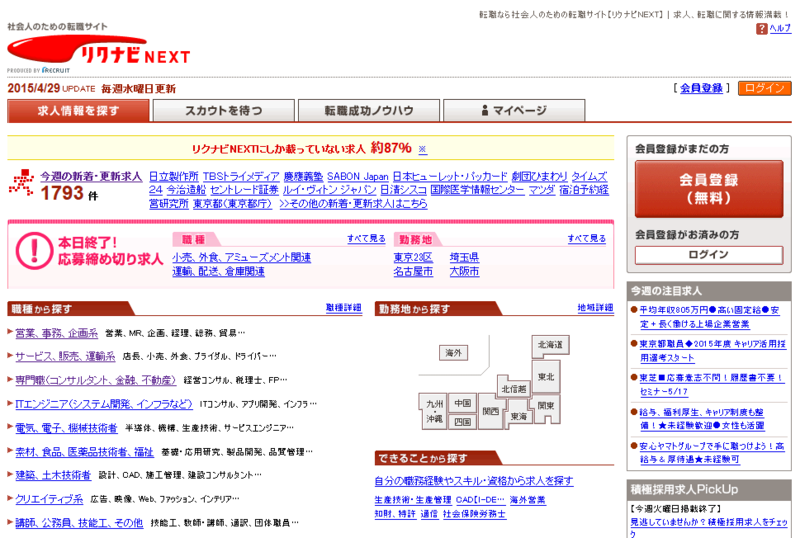
Task: Go to the マイページ tab
Action: click(514, 111)
